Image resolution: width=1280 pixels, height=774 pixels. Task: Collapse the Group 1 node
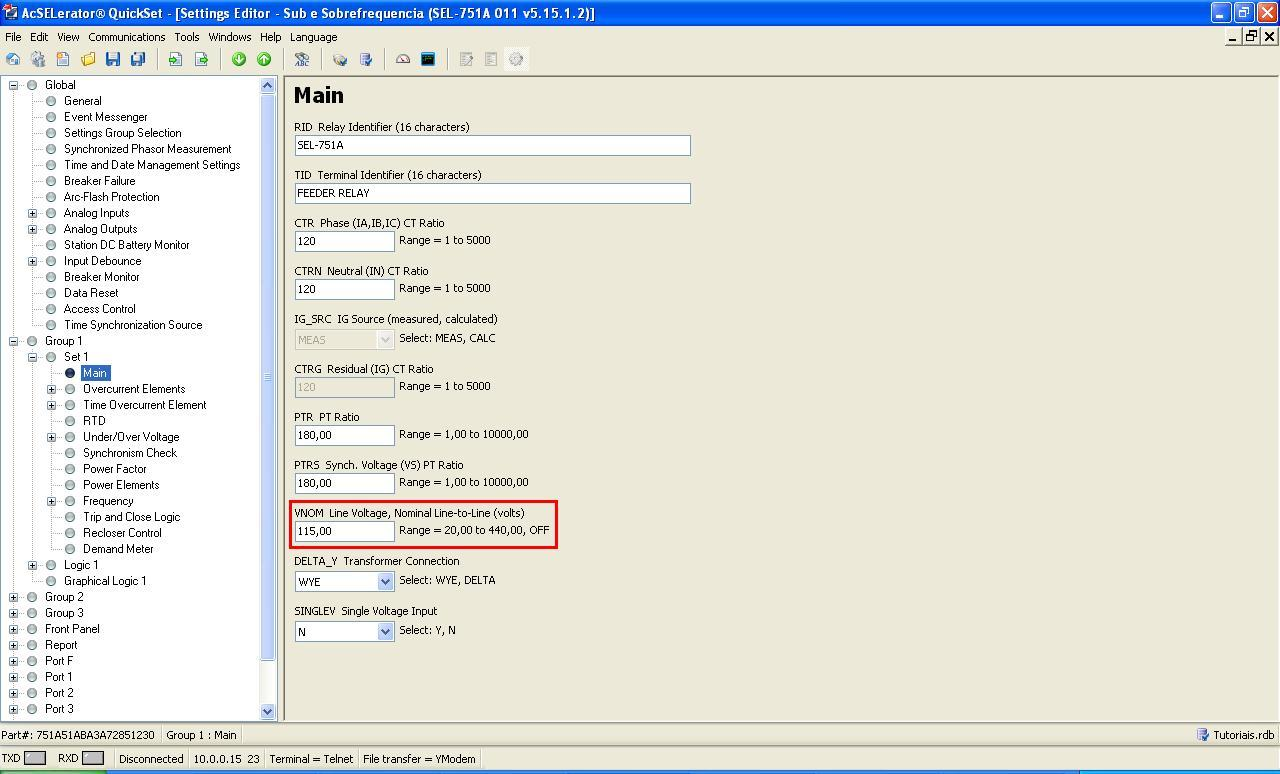pos(13,341)
